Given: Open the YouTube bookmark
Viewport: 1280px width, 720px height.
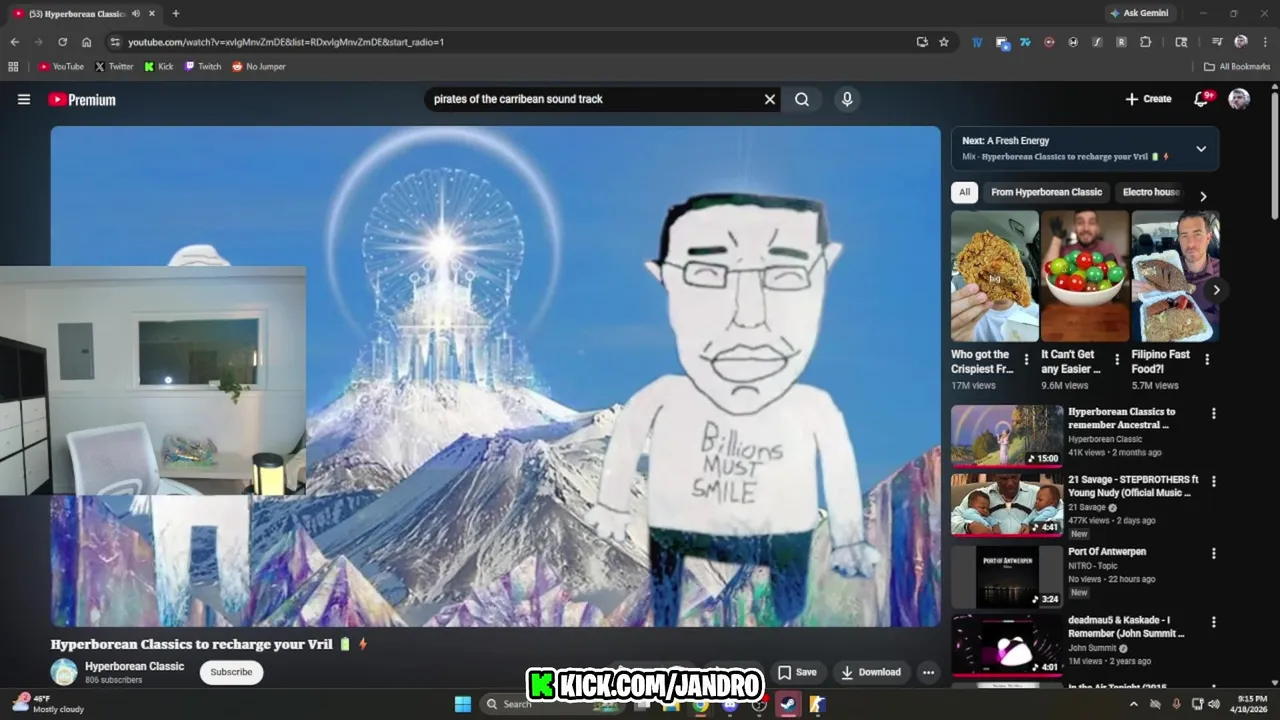Looking at the screenshot, I should coord(61,67).
